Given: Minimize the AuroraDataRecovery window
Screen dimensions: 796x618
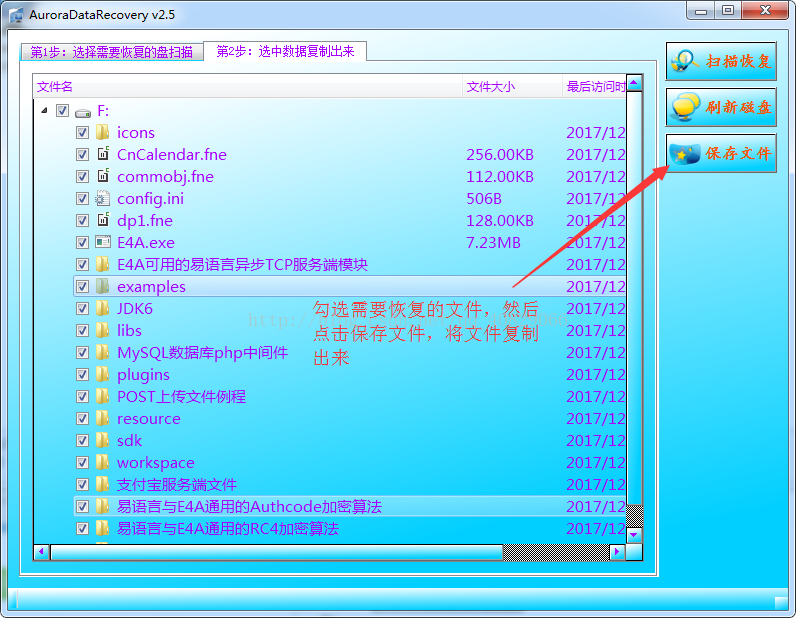Looking at the screenshot, I should 701,10.
